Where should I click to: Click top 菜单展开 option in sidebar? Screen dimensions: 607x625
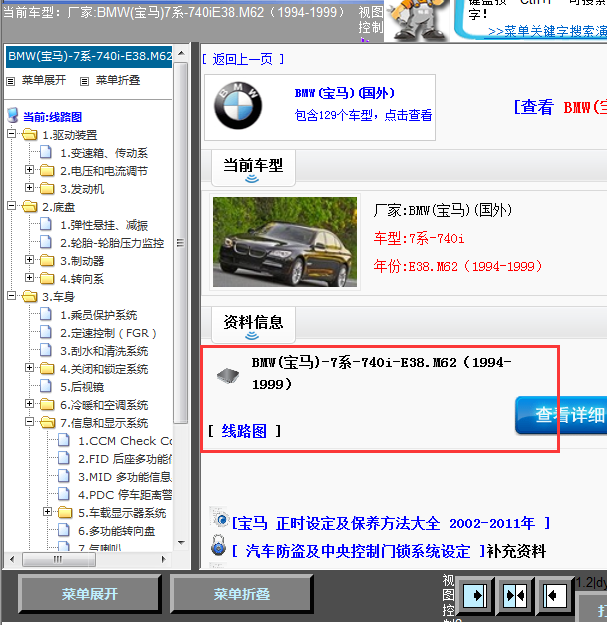(x=43, y=80)
